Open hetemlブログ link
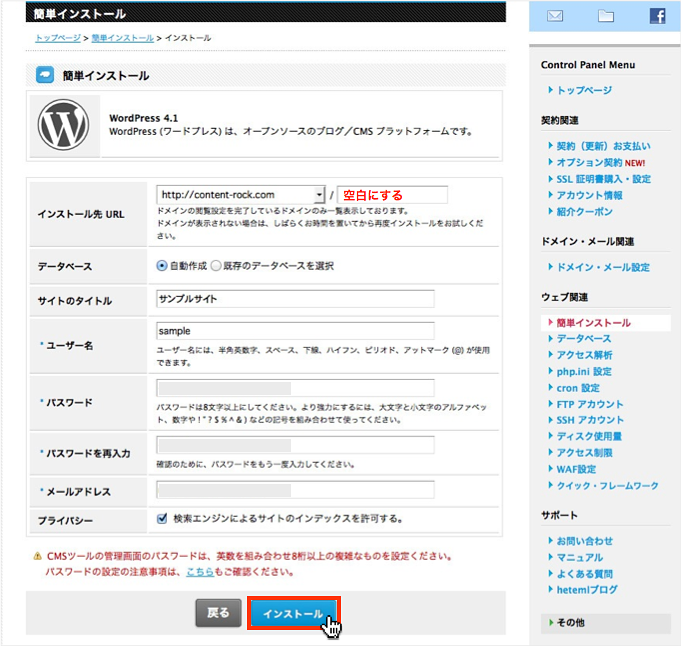This screenshot has width=681, height=646. pyautogui.click(x=587, y=590)
